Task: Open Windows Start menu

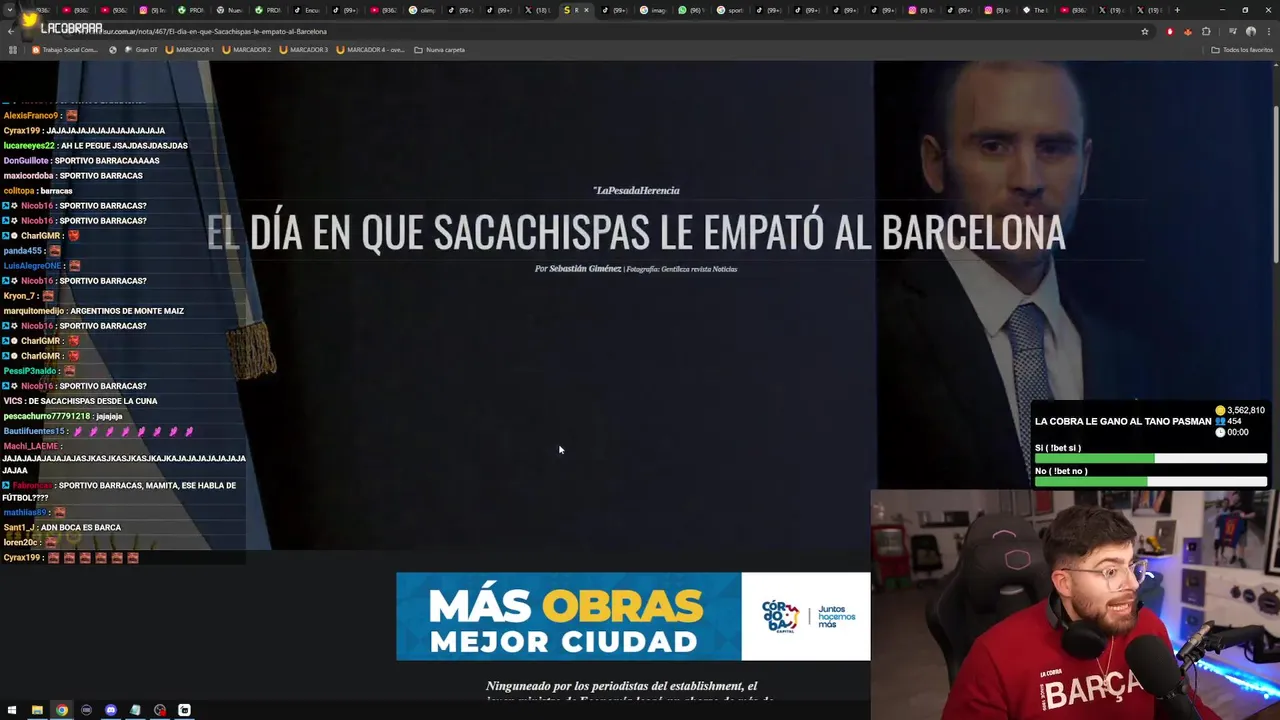Action: point(13,710)
